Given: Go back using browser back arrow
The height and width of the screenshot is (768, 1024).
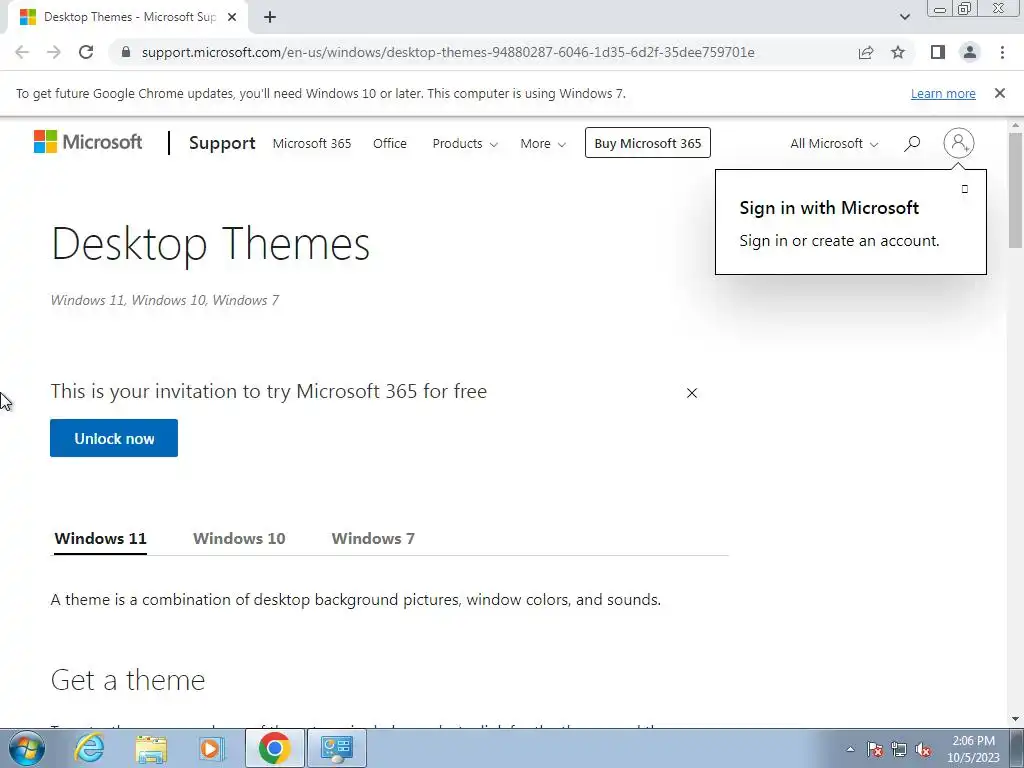Looking at the screenshot, I should pos(22,52).
